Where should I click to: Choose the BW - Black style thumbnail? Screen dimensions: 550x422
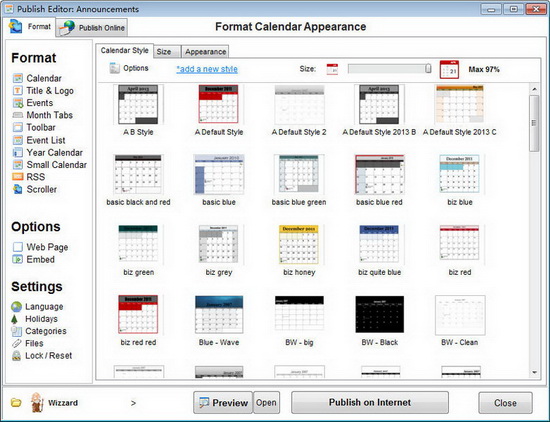coord(380,314)
